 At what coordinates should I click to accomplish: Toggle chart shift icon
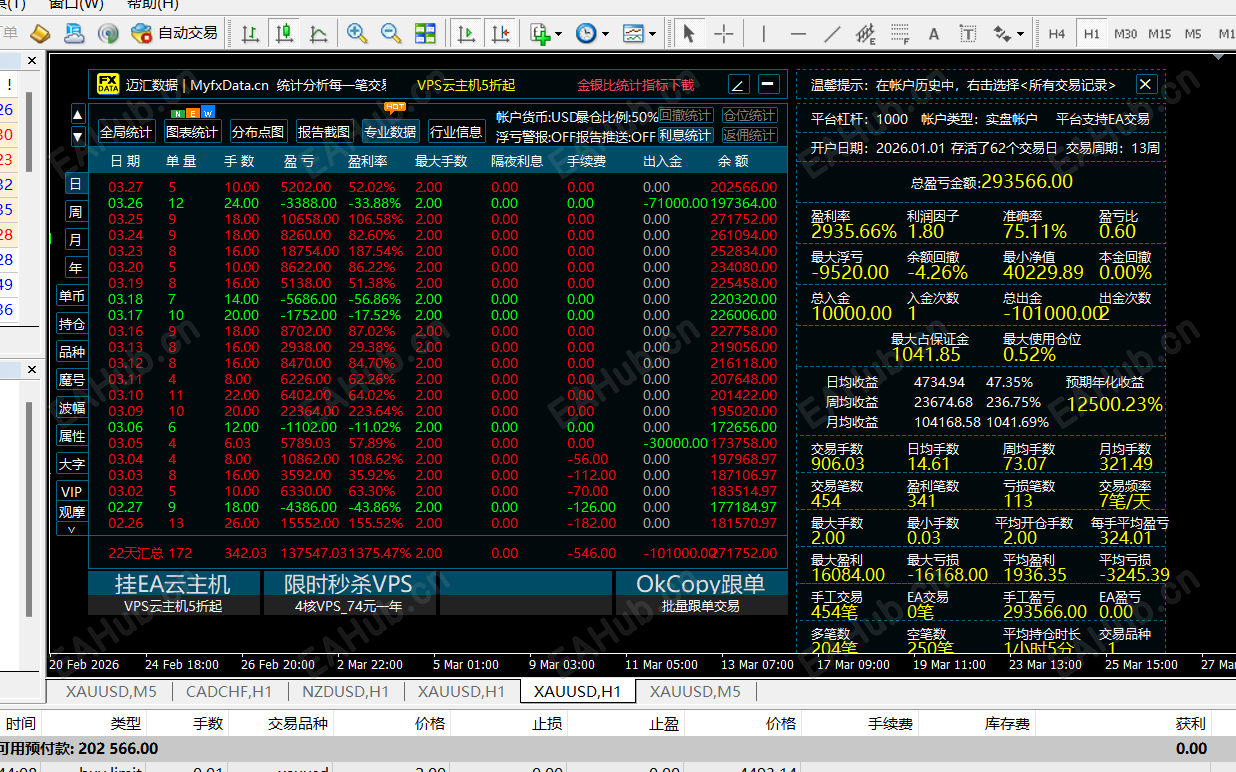[x=500, y=33]
